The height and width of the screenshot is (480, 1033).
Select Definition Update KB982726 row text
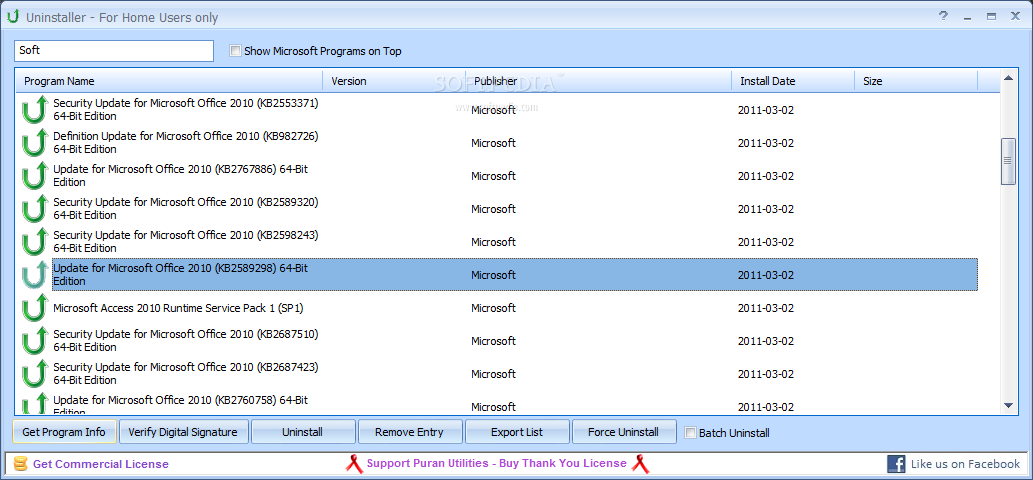click(x=186, y=143)
